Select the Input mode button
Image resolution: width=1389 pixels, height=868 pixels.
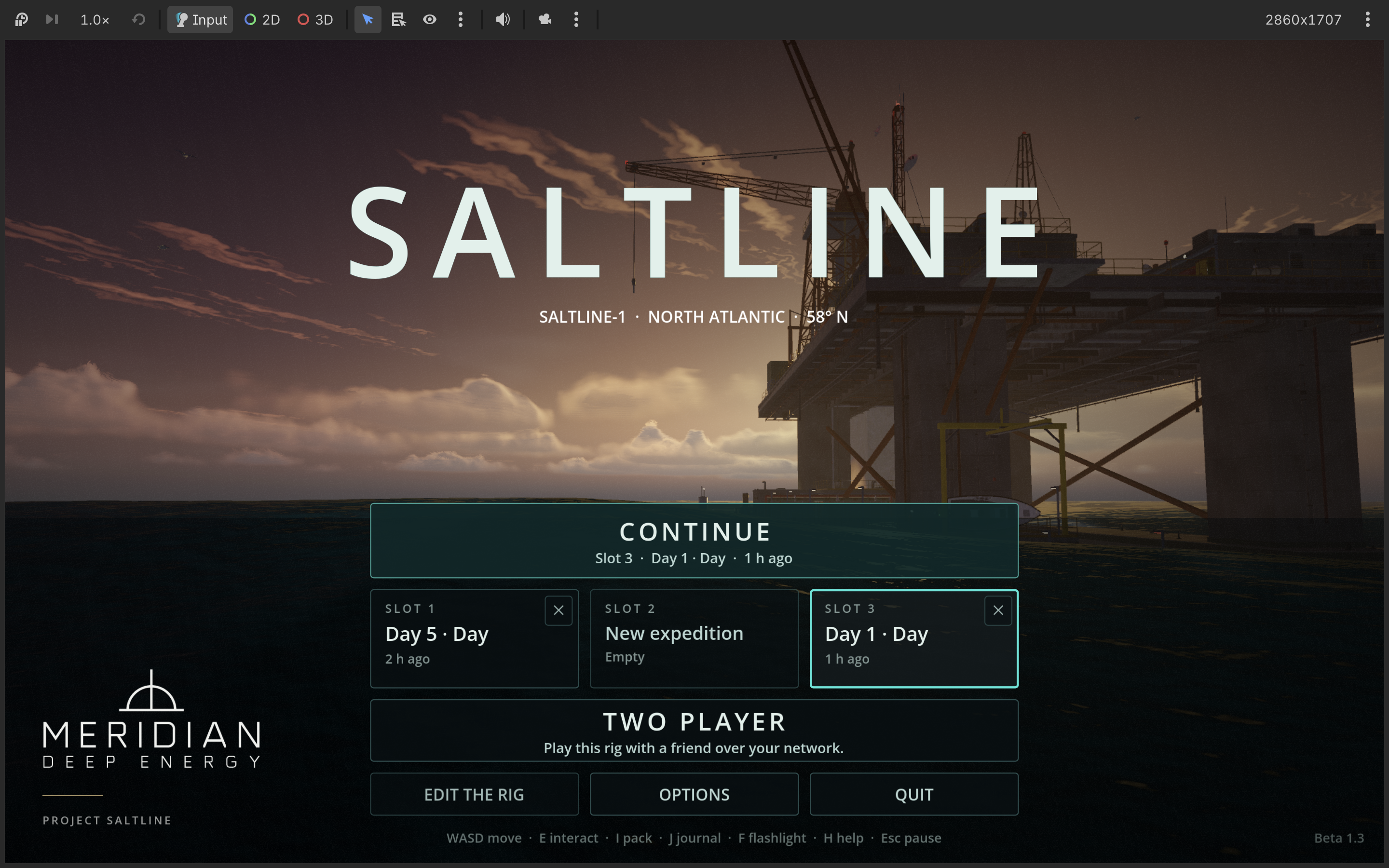point(200,19)
